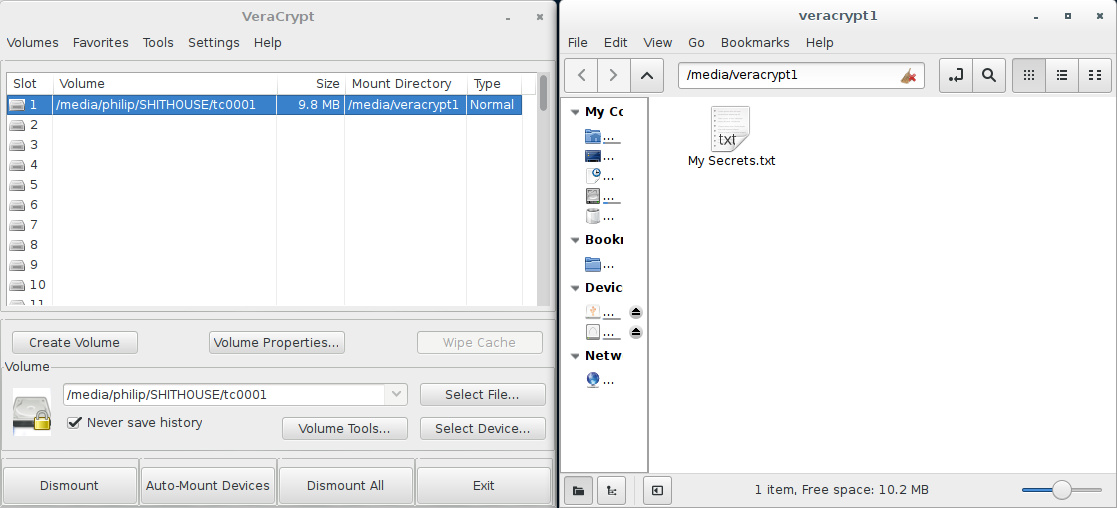Sort by the Type column header
Image resolution: width=1117 pixels, height=508 pixels.
click(x=494, y=84)
